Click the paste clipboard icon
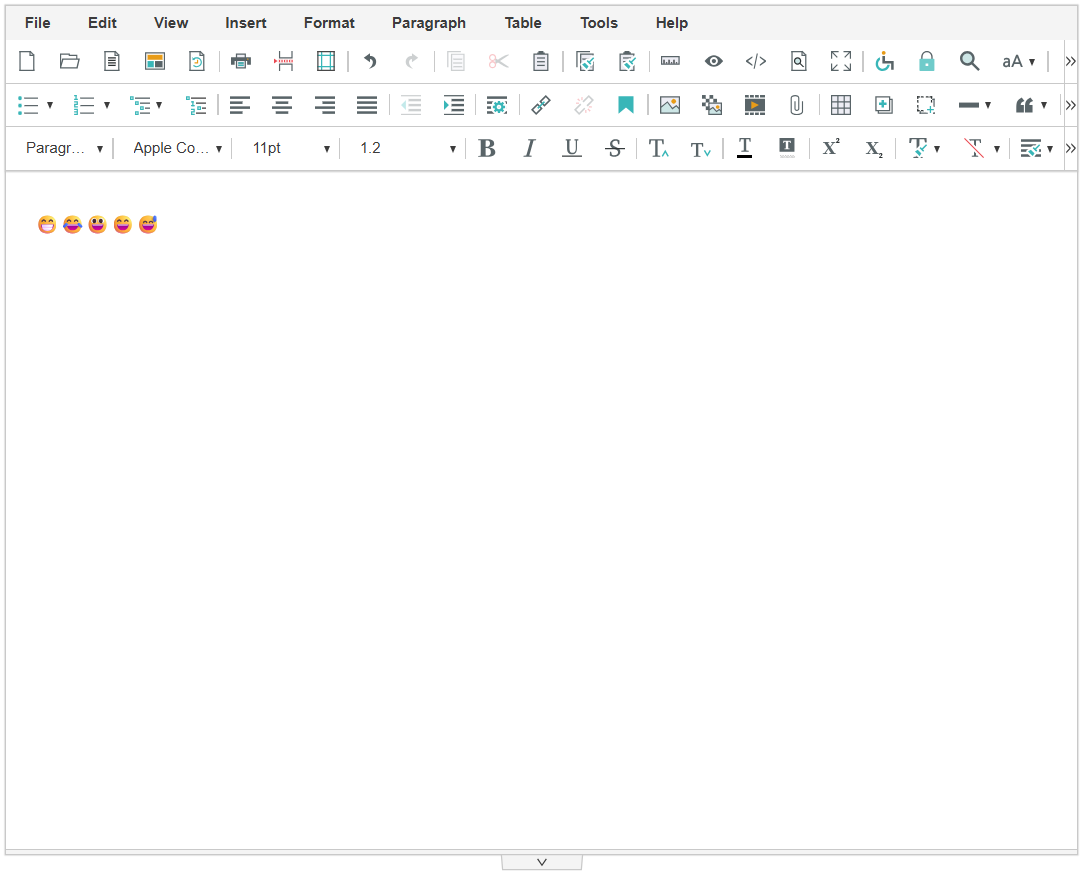 point(541,62)
